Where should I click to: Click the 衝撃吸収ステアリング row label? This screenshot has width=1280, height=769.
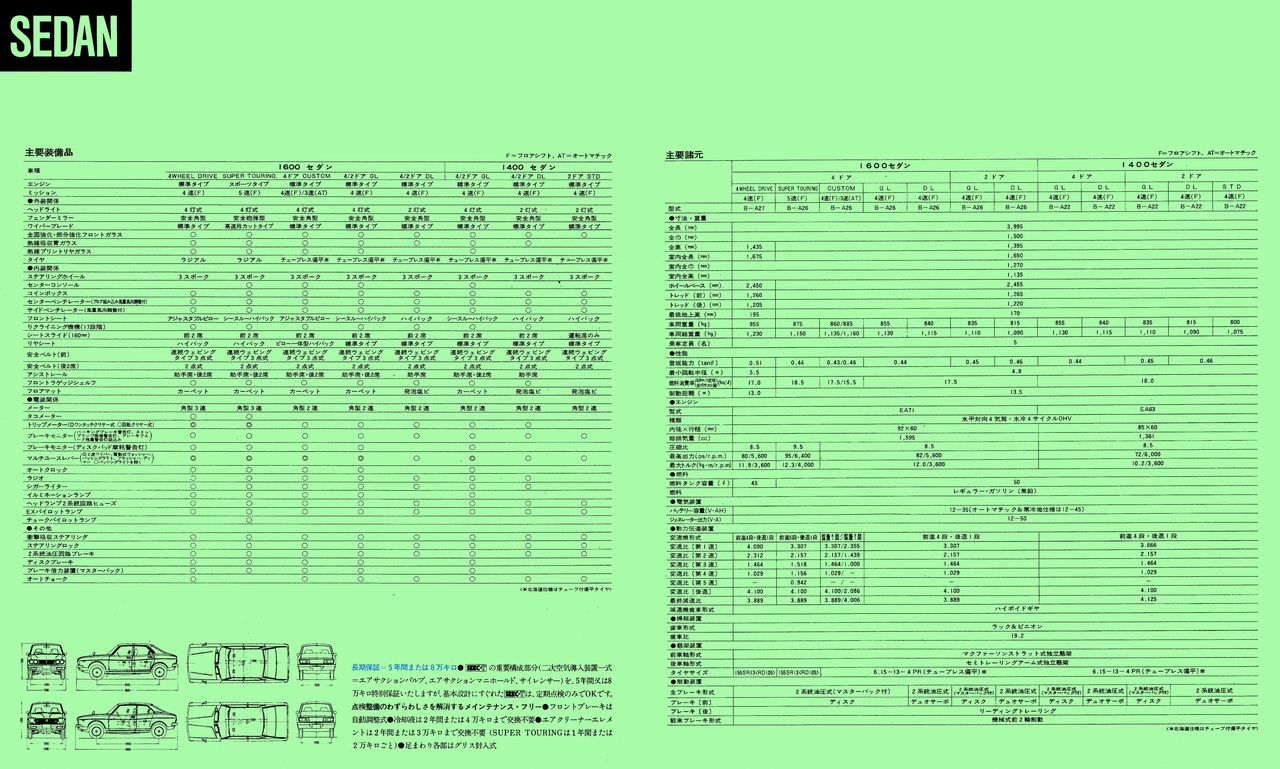coord(58,537)
